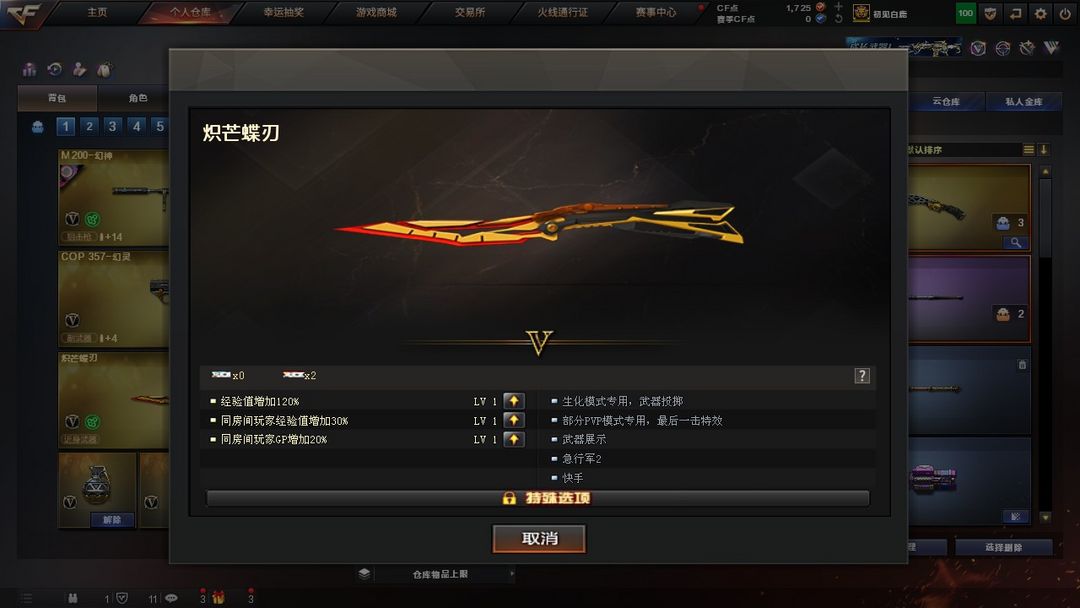Select backpack slot 3
The height and width of the screenshot is (608, 1080).
tap(112, 126)
